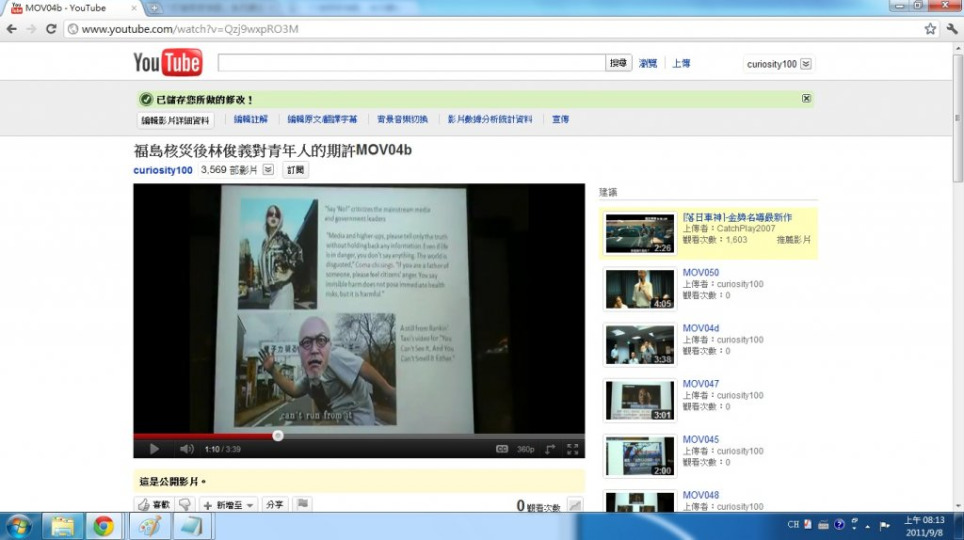Click the video progress bar scrubber
The height and width of the screenshot is (540, 964).
[x=278, y=435]
